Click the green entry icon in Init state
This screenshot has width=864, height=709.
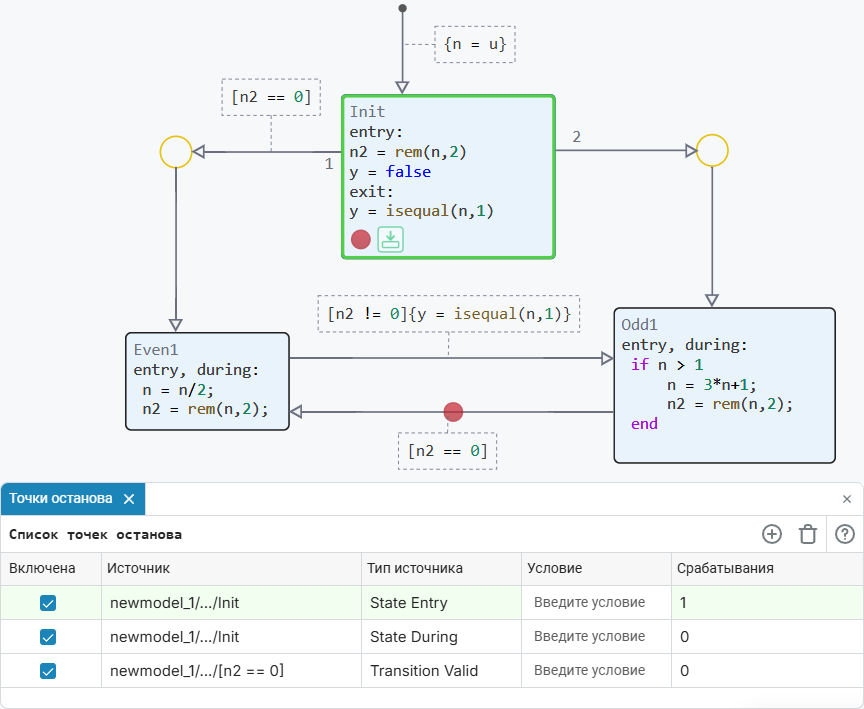(x=390, y=240)
